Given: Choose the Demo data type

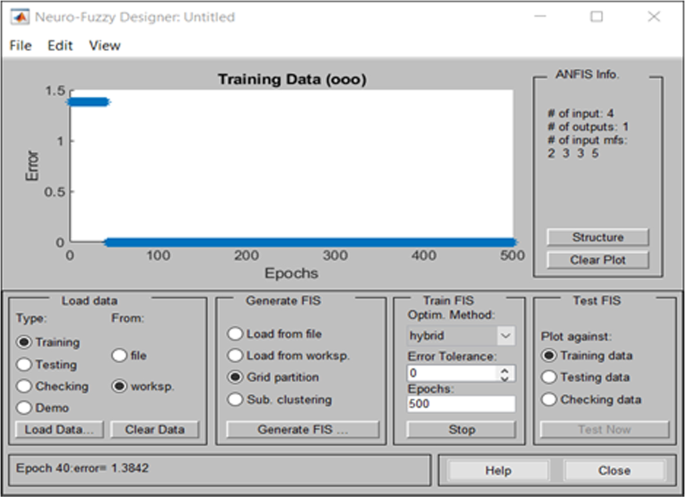Looking at the screenshot, I should coord(25,408).
